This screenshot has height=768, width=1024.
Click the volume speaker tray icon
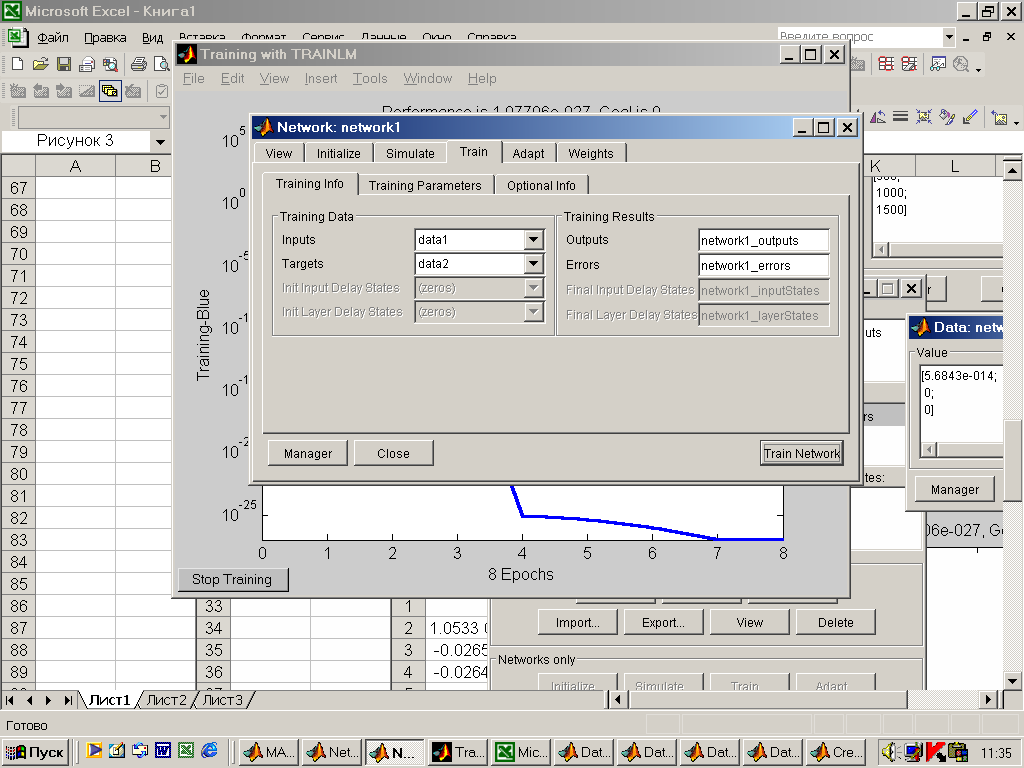[890, 752]
